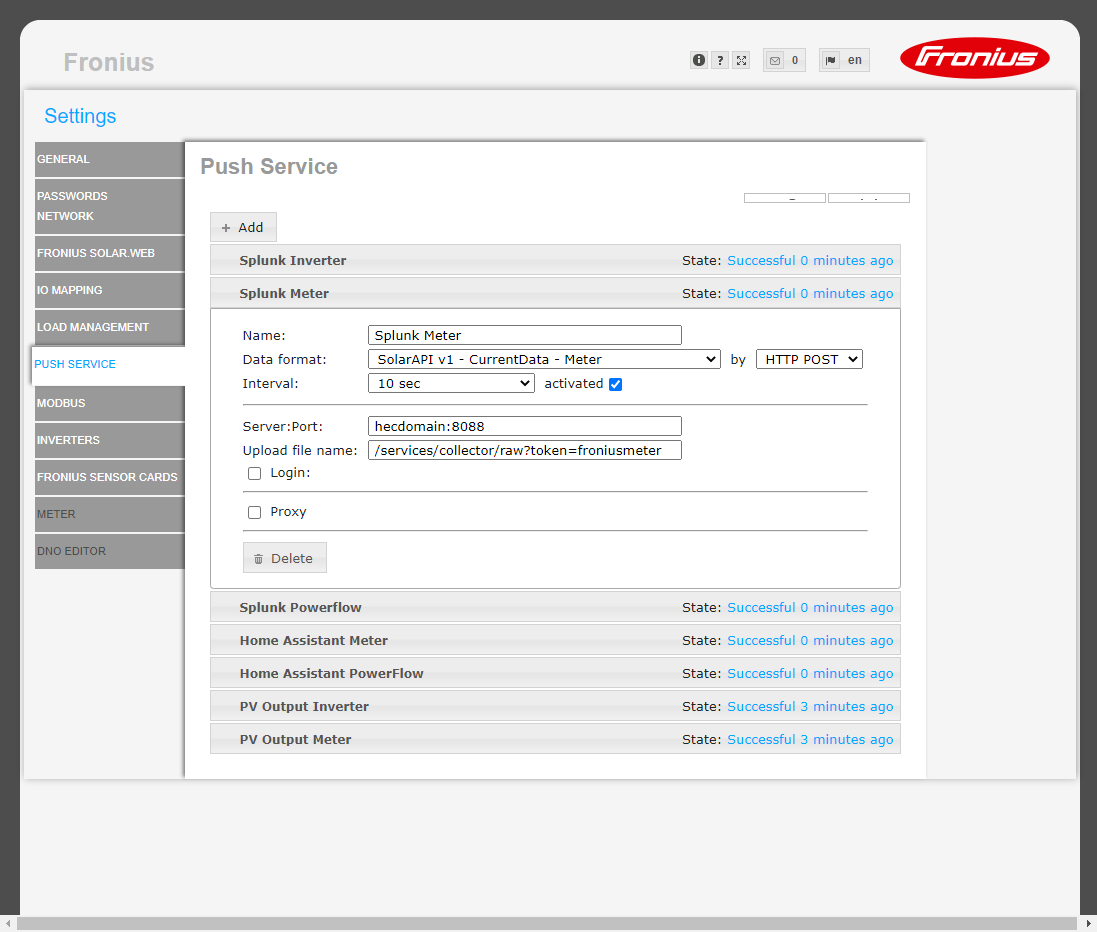Click the question mark help icon
The width and height of the screenshot is (1097, 932).
pyautogui.click(x=720, y=60)
